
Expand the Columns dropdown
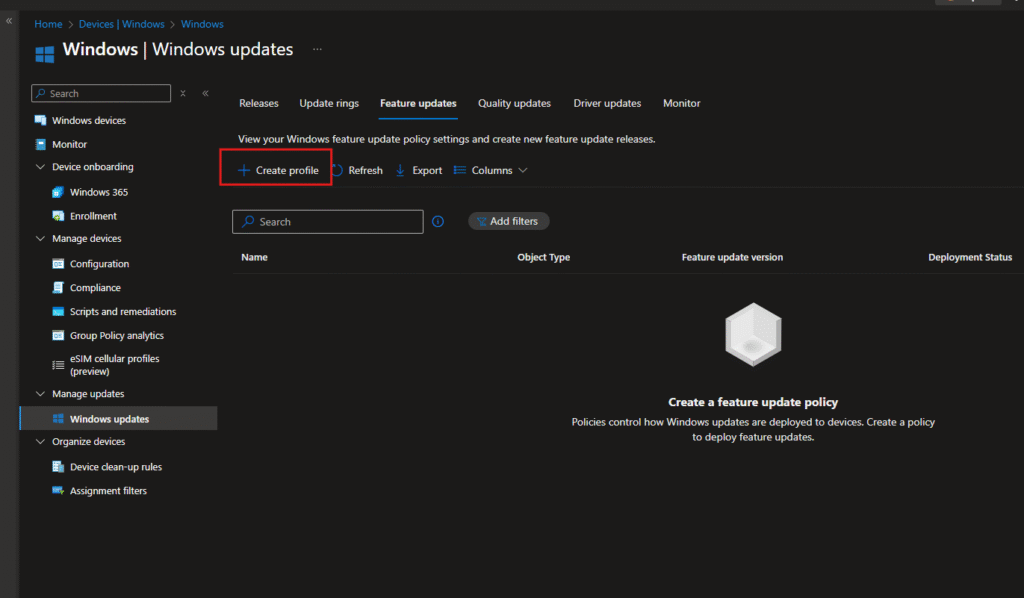point(491,171)
